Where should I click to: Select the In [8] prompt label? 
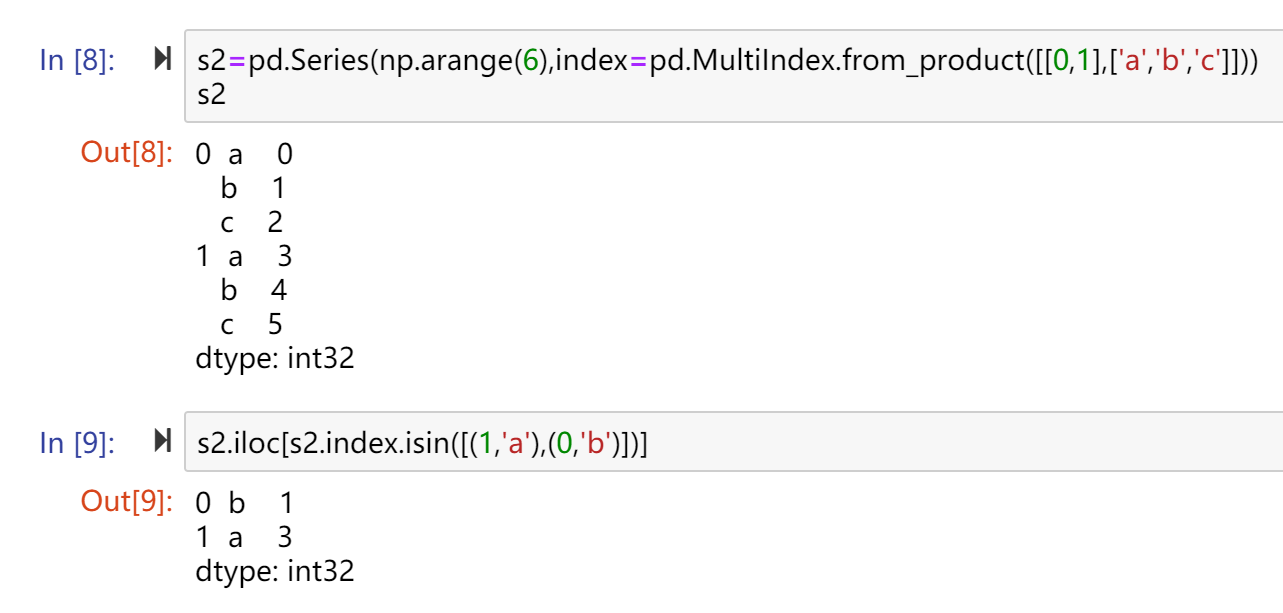[77, 61]
